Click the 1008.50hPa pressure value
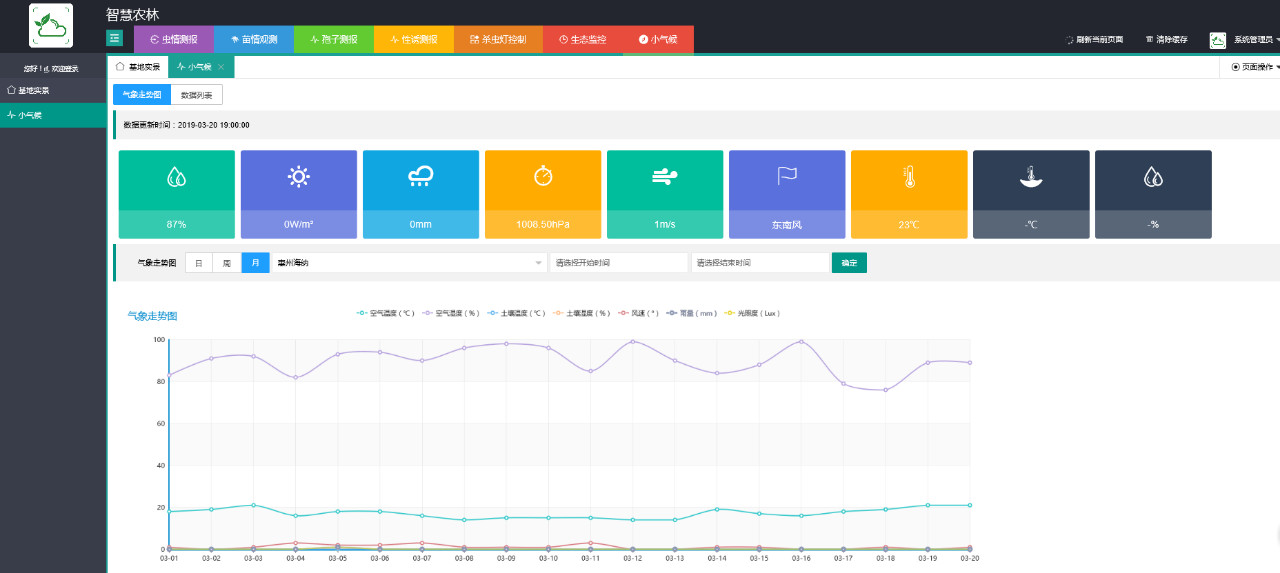This screenshot has height=573, width=1280. (x=543, y=225)
